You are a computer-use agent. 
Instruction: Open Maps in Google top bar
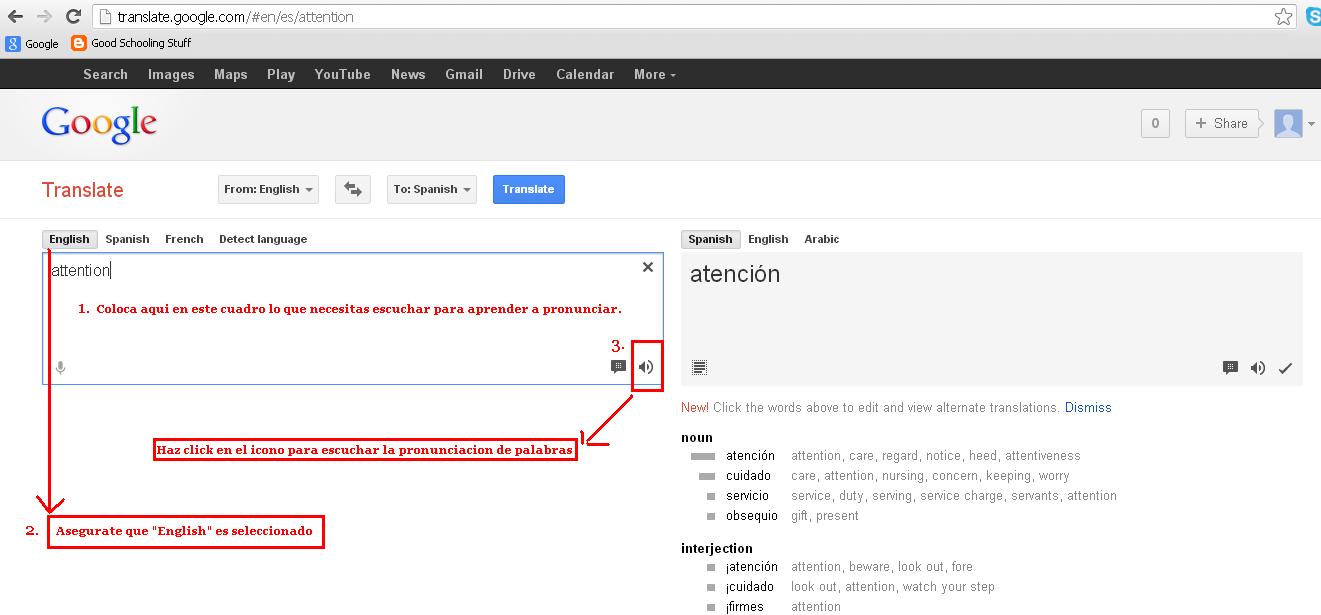point(230,74)
